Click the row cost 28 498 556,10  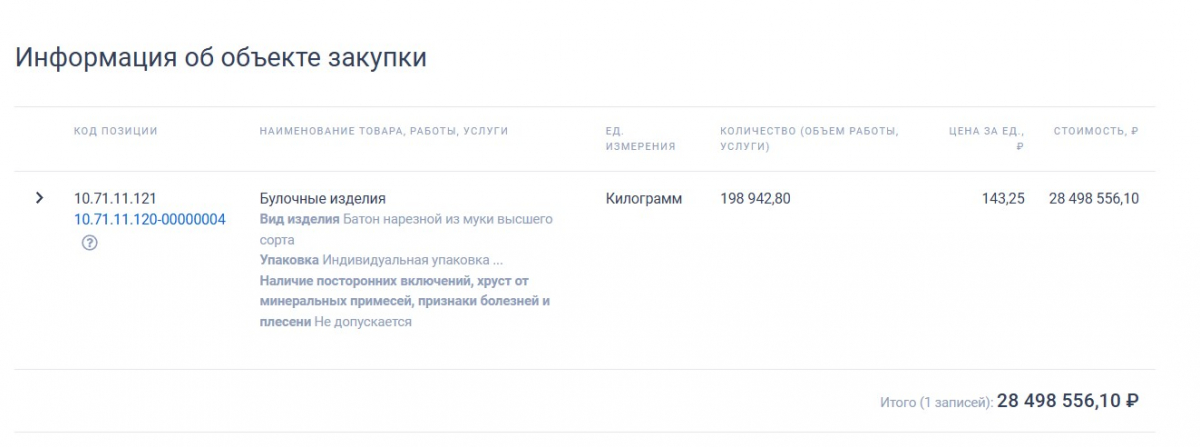point(1094,198)
